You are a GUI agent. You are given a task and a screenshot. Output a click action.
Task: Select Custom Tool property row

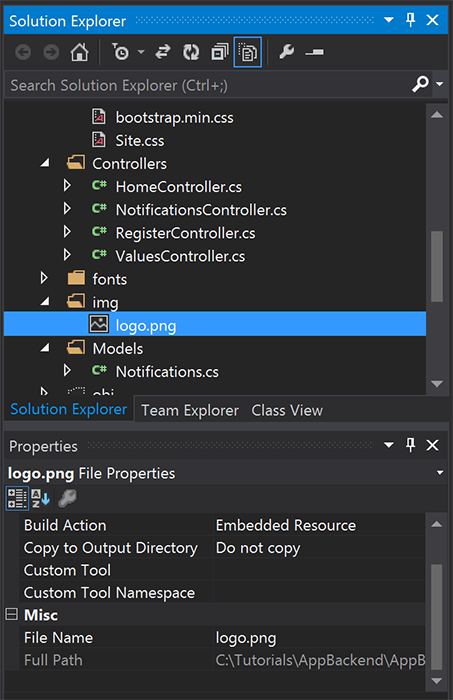222,570
